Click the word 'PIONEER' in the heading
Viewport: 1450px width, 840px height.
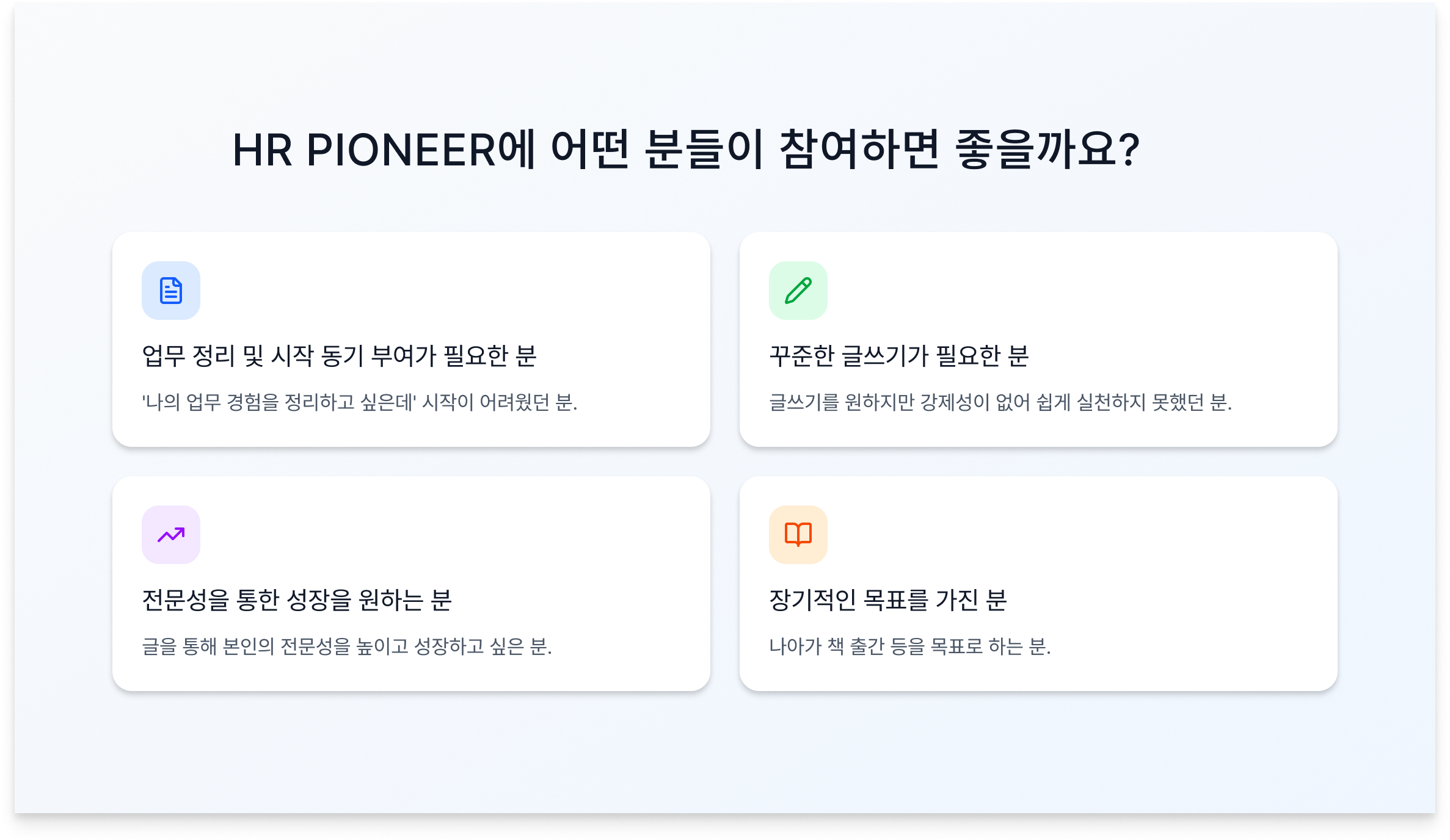click(401, 150)
